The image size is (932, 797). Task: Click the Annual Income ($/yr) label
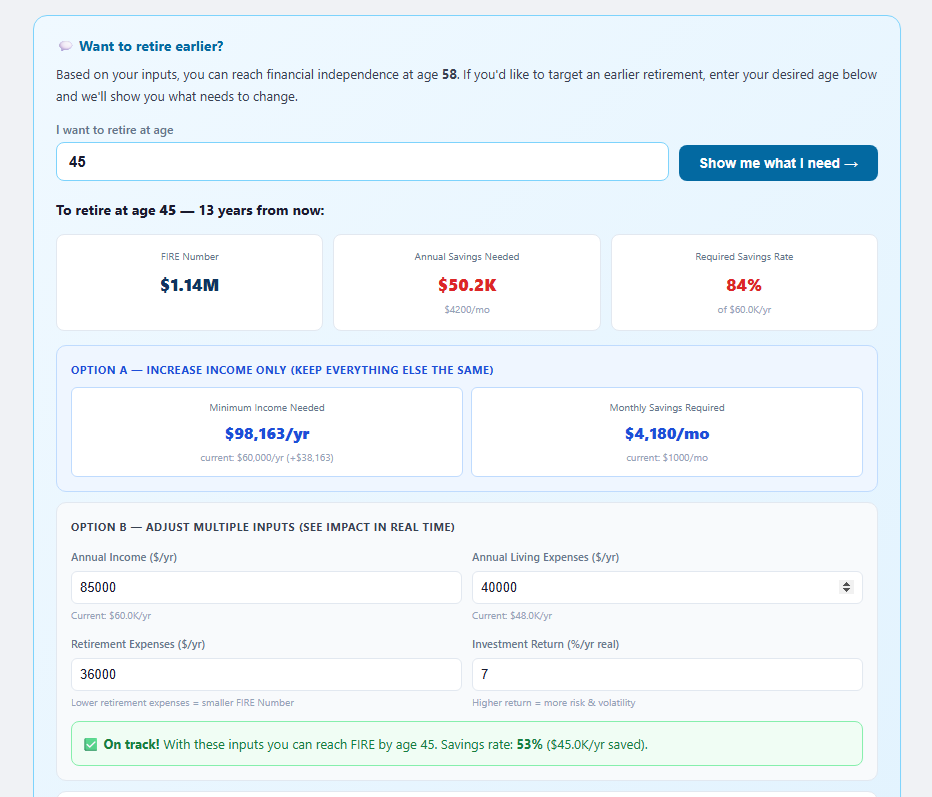coord(124,557)
